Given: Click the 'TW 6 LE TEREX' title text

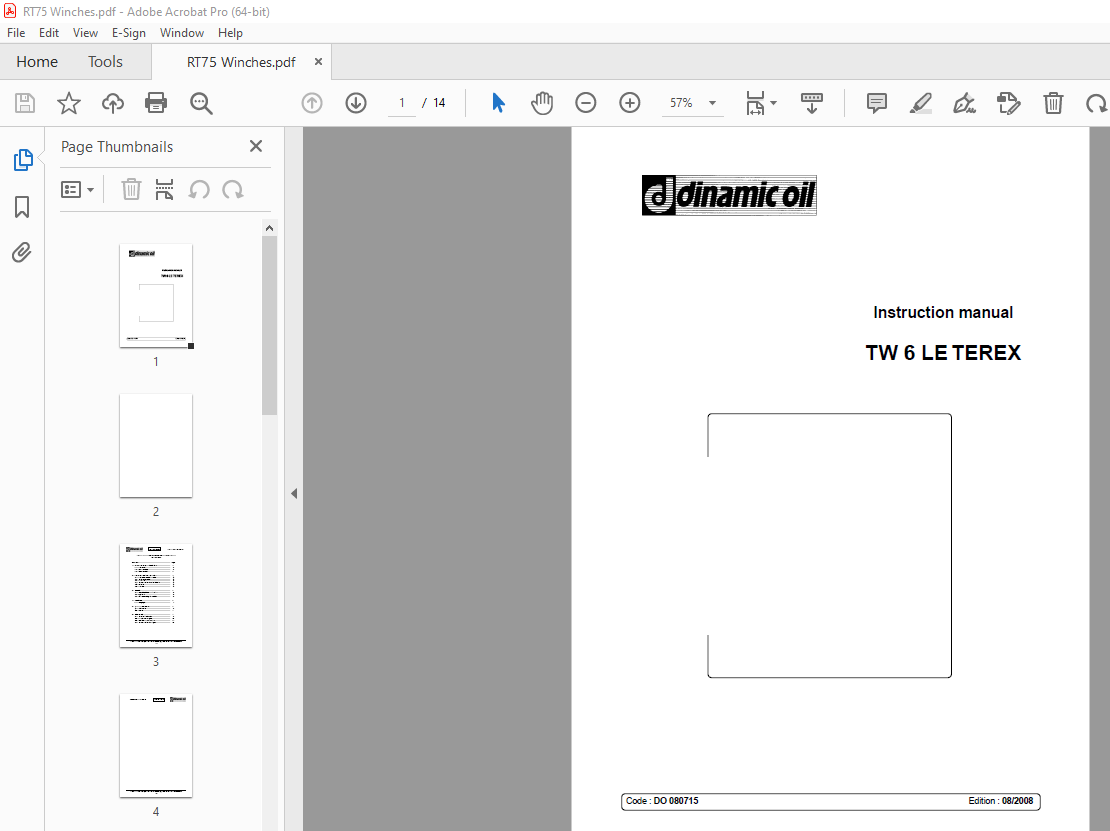Looking at the screenshot, I should 943,353.
